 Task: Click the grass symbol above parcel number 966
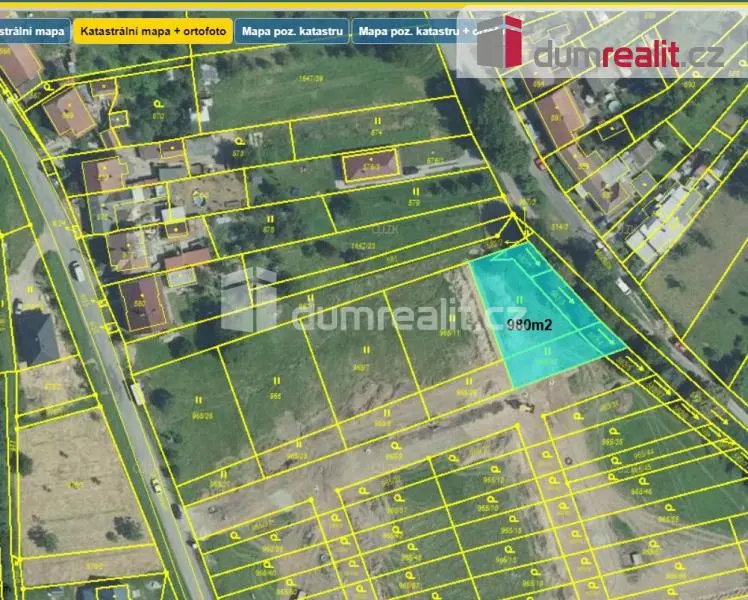pos(276,381)
